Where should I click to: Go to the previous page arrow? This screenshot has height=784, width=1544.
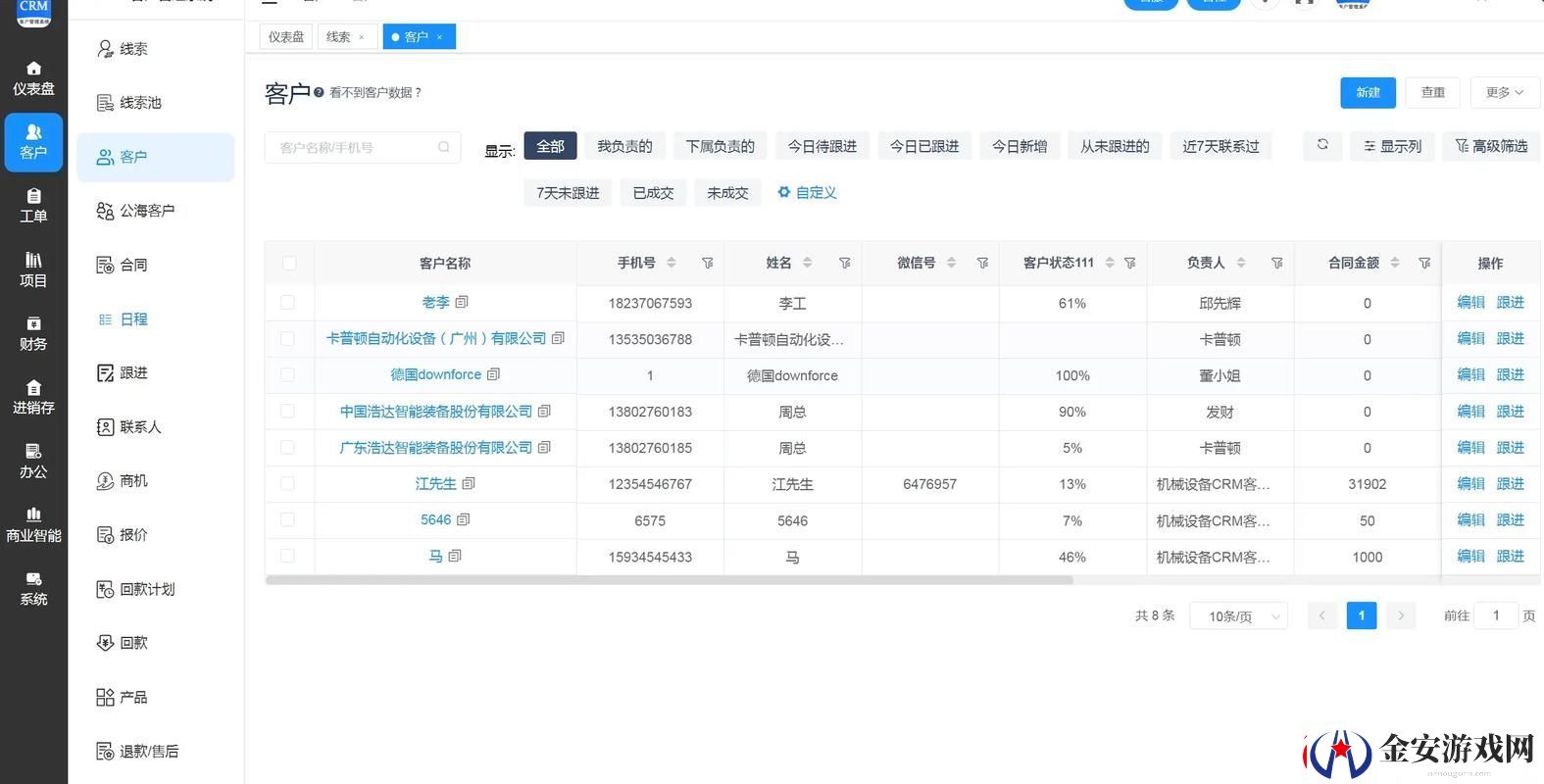tap(1322, 615)
